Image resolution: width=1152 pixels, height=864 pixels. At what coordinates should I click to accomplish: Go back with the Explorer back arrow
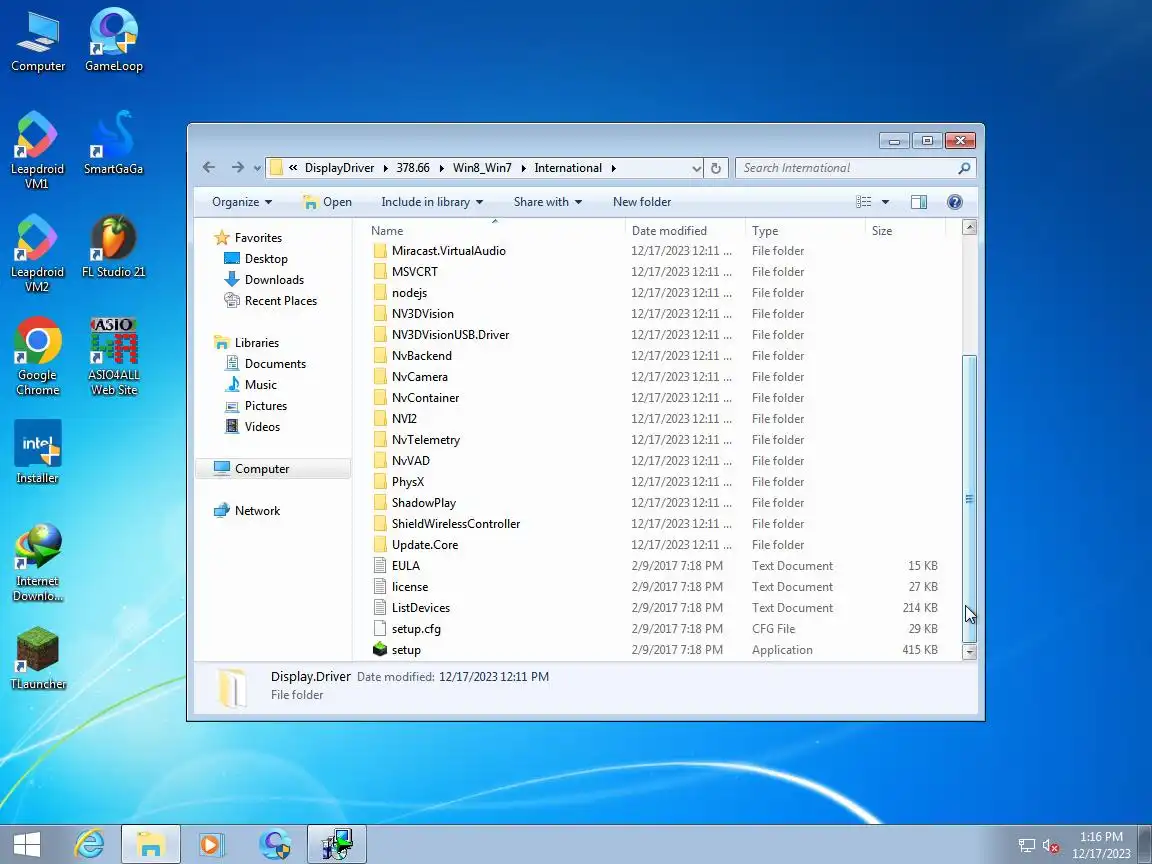click(x=209, y=168)
